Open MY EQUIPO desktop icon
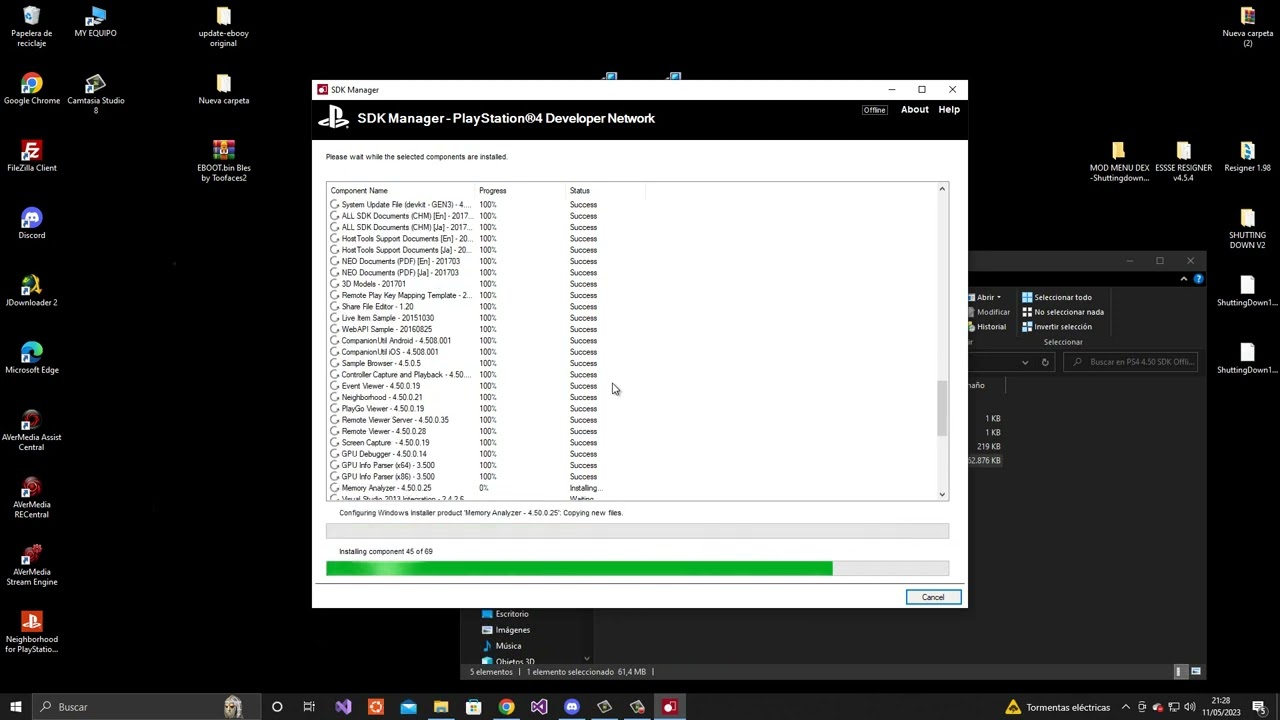Image resolution: width=1280 pixels, height=720 pixels. click(x=95, y=22)
